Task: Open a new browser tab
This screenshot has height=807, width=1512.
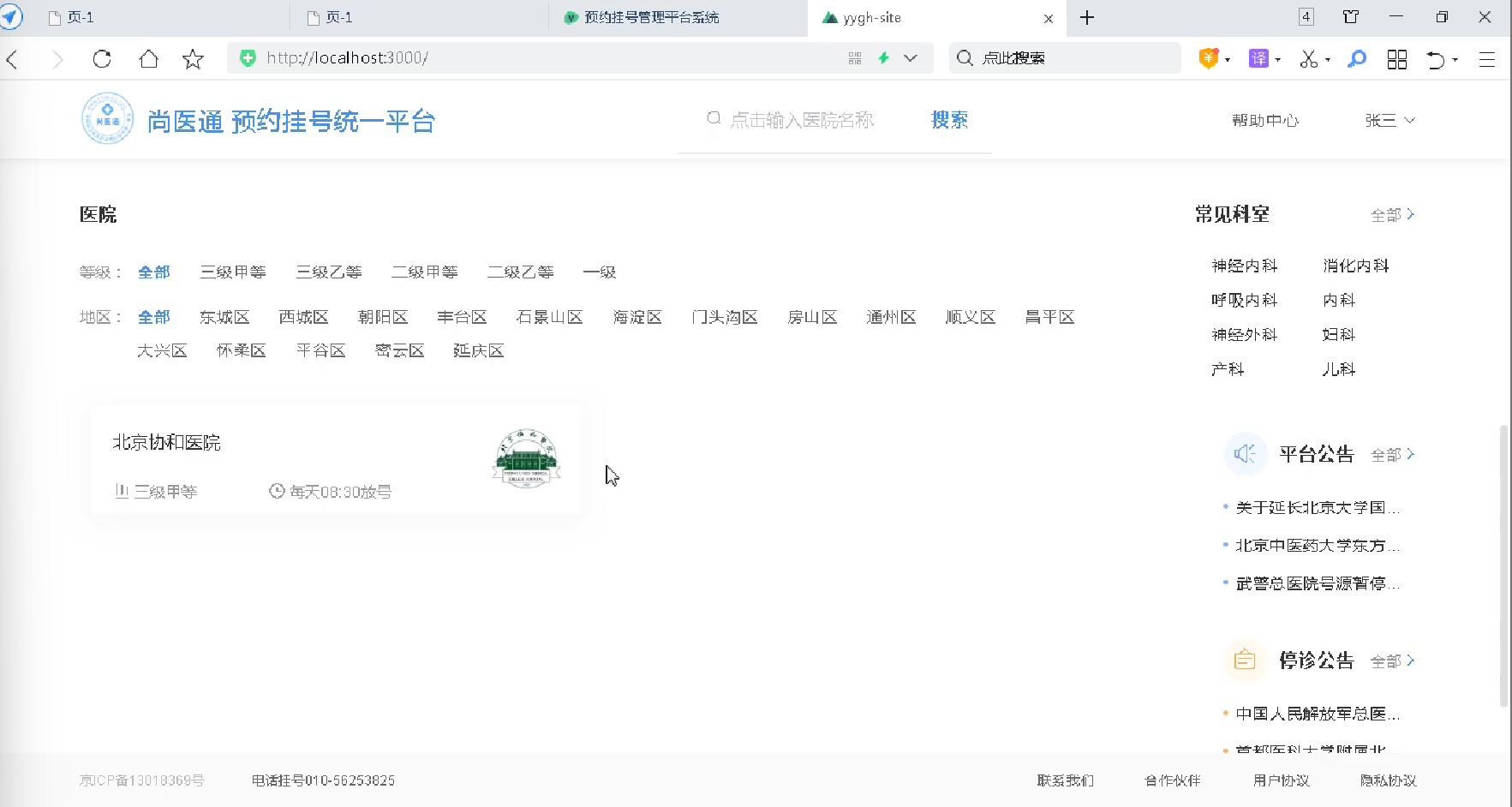Action: pos(1087,17)
